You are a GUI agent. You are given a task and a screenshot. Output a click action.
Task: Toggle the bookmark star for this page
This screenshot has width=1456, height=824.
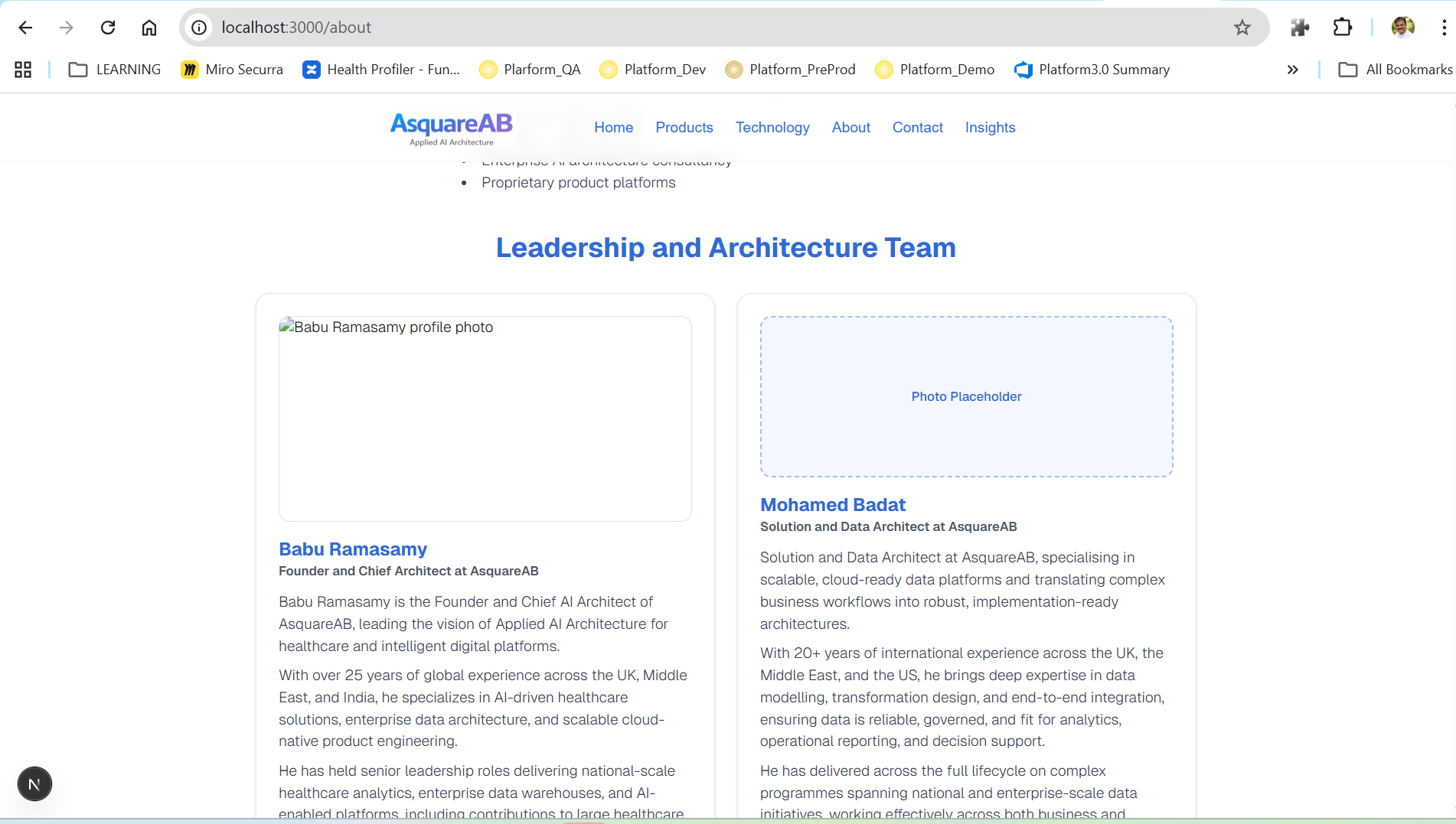click(x=1242, y=27)
